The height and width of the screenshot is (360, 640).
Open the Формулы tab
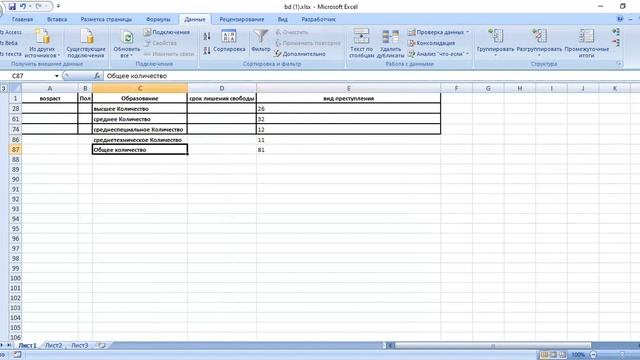click(x=158, y=19)
